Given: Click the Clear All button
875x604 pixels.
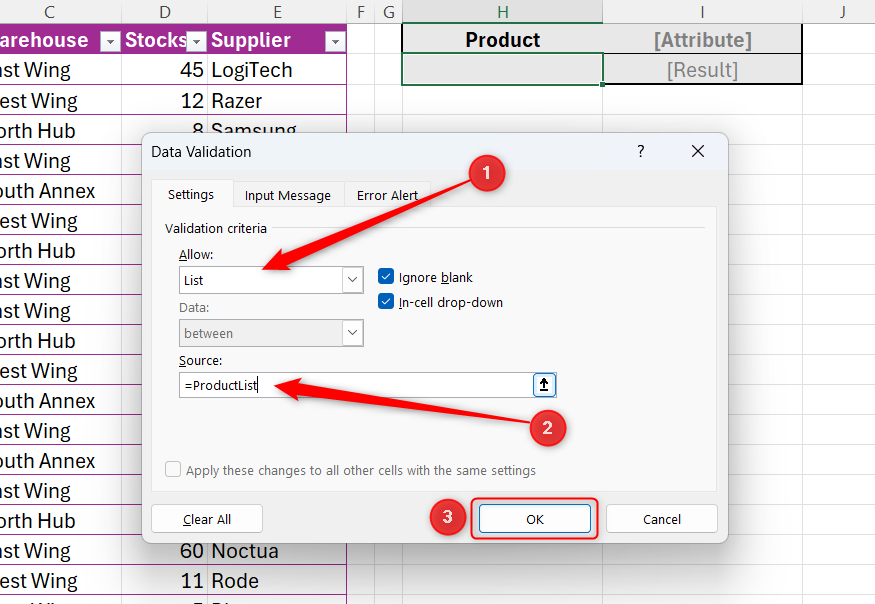Looking at the screenshot, I should pos(207,518).
